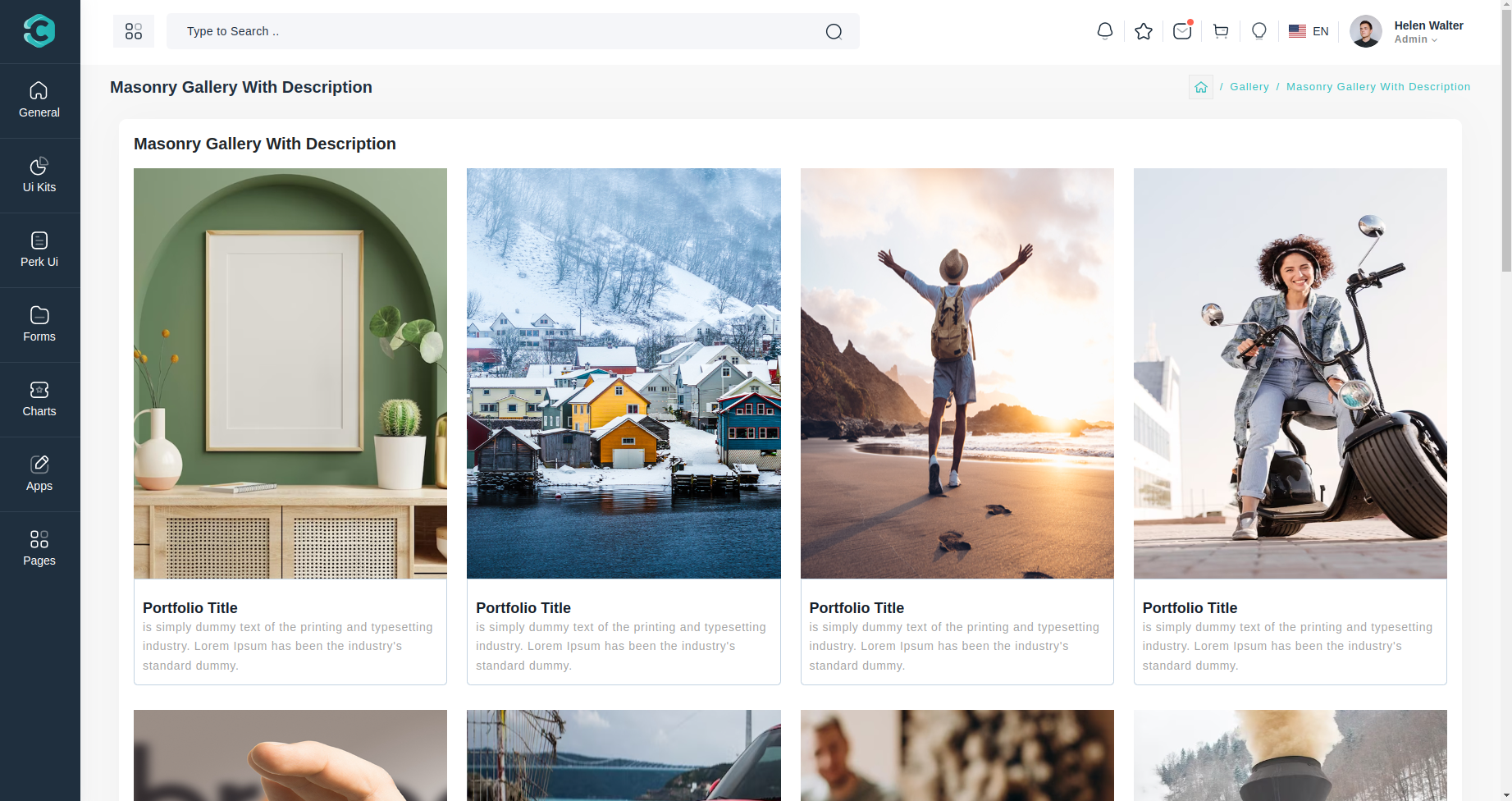The image size is (1512, 801).
Task: Open the Apps sidebar section
Action: (x=39, y=474)
